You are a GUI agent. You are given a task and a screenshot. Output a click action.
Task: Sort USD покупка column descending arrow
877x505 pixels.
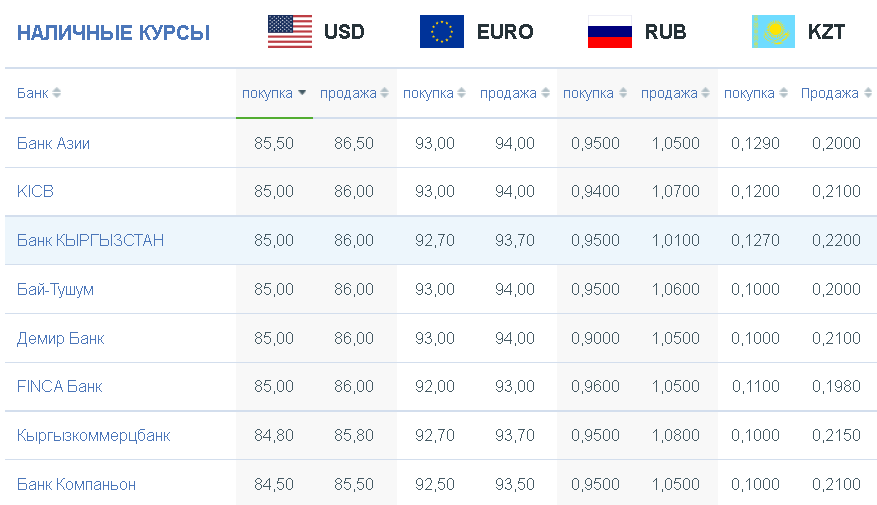(x=302, y=93)
